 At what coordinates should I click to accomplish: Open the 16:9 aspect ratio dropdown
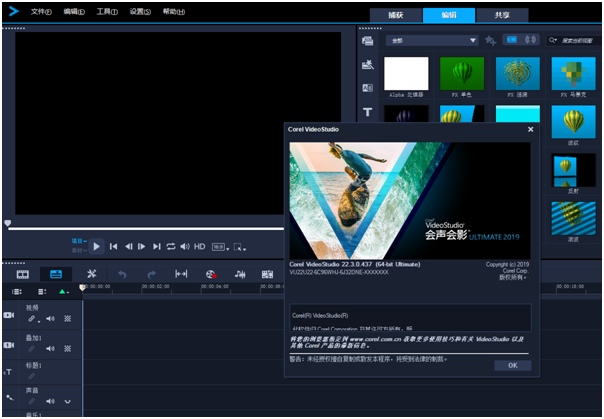(x=220, y=247)
